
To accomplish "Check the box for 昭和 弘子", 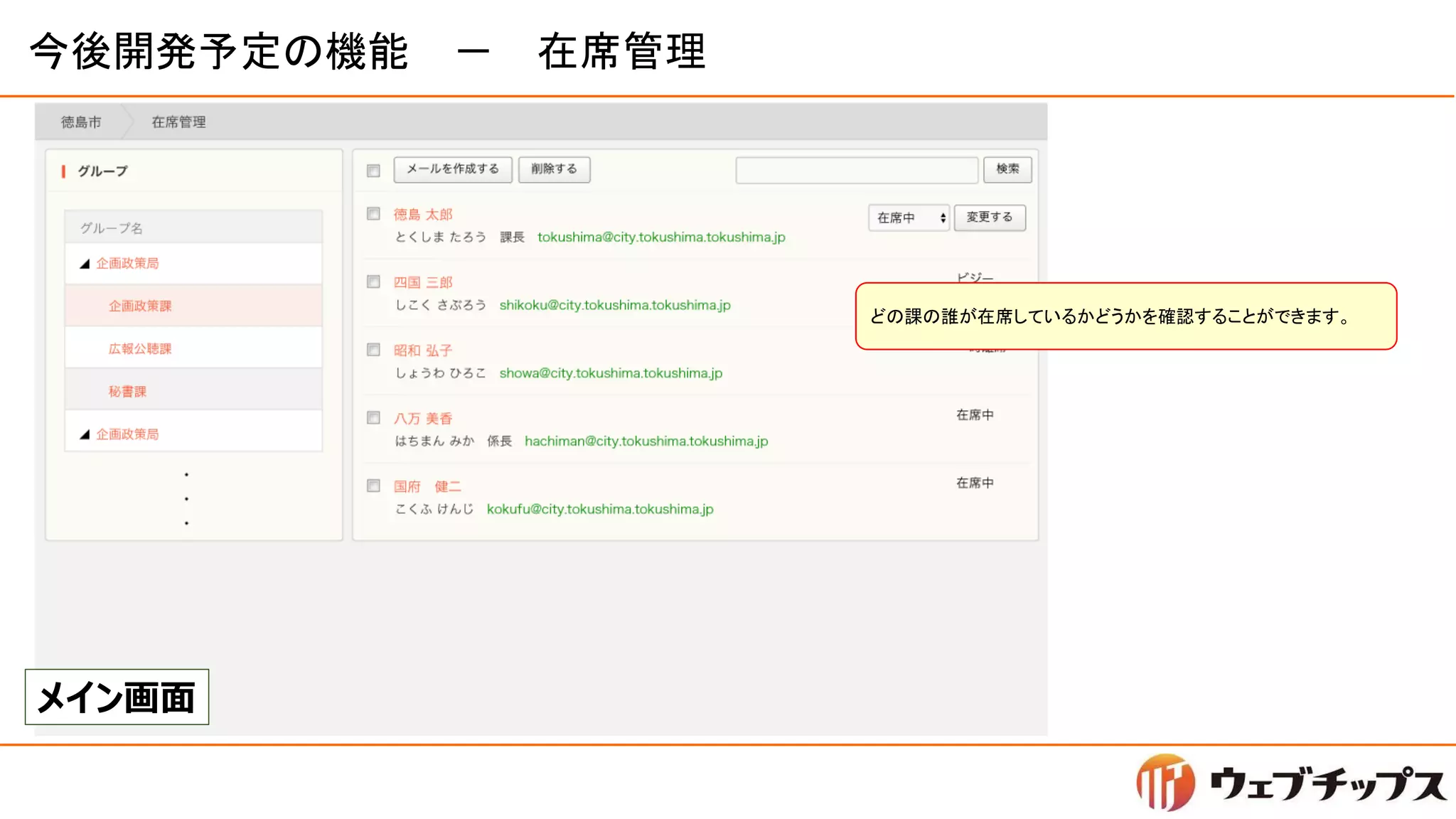I will 373,350.
